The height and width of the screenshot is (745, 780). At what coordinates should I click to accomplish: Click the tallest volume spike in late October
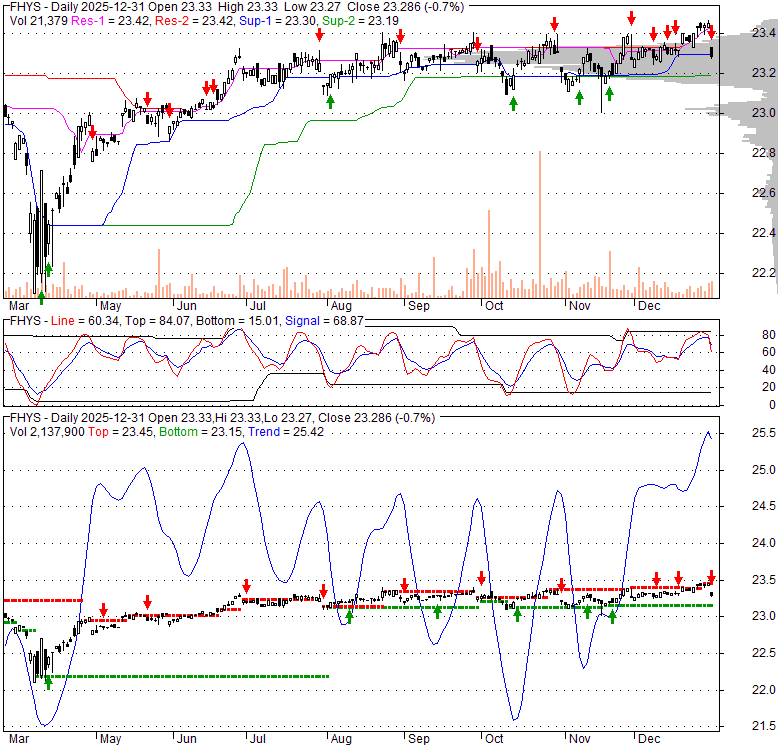point(540,224)
